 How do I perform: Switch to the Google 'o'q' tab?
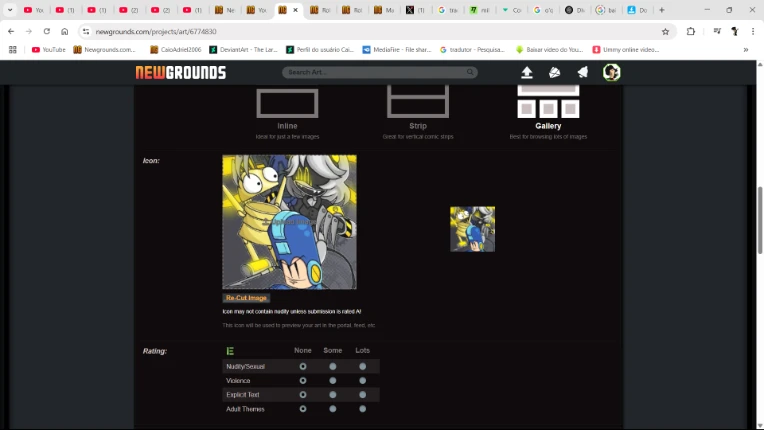pyautogui.click(x=543, y=10)
